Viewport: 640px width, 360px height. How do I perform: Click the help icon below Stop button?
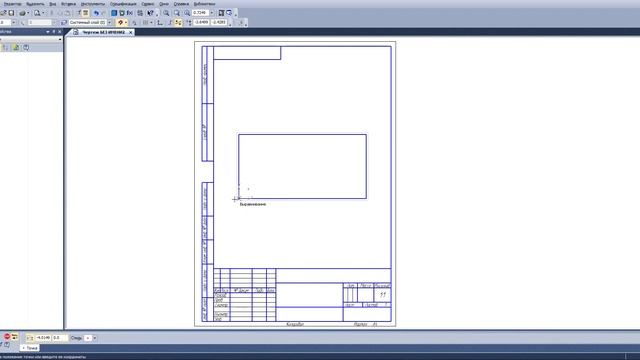[7, 345]
